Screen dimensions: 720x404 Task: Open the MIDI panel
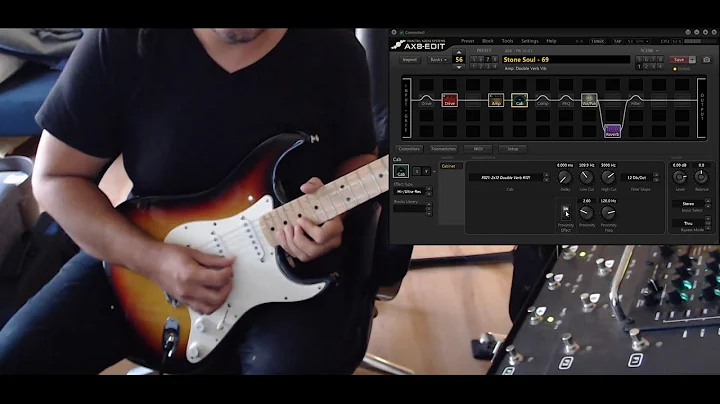478,149
